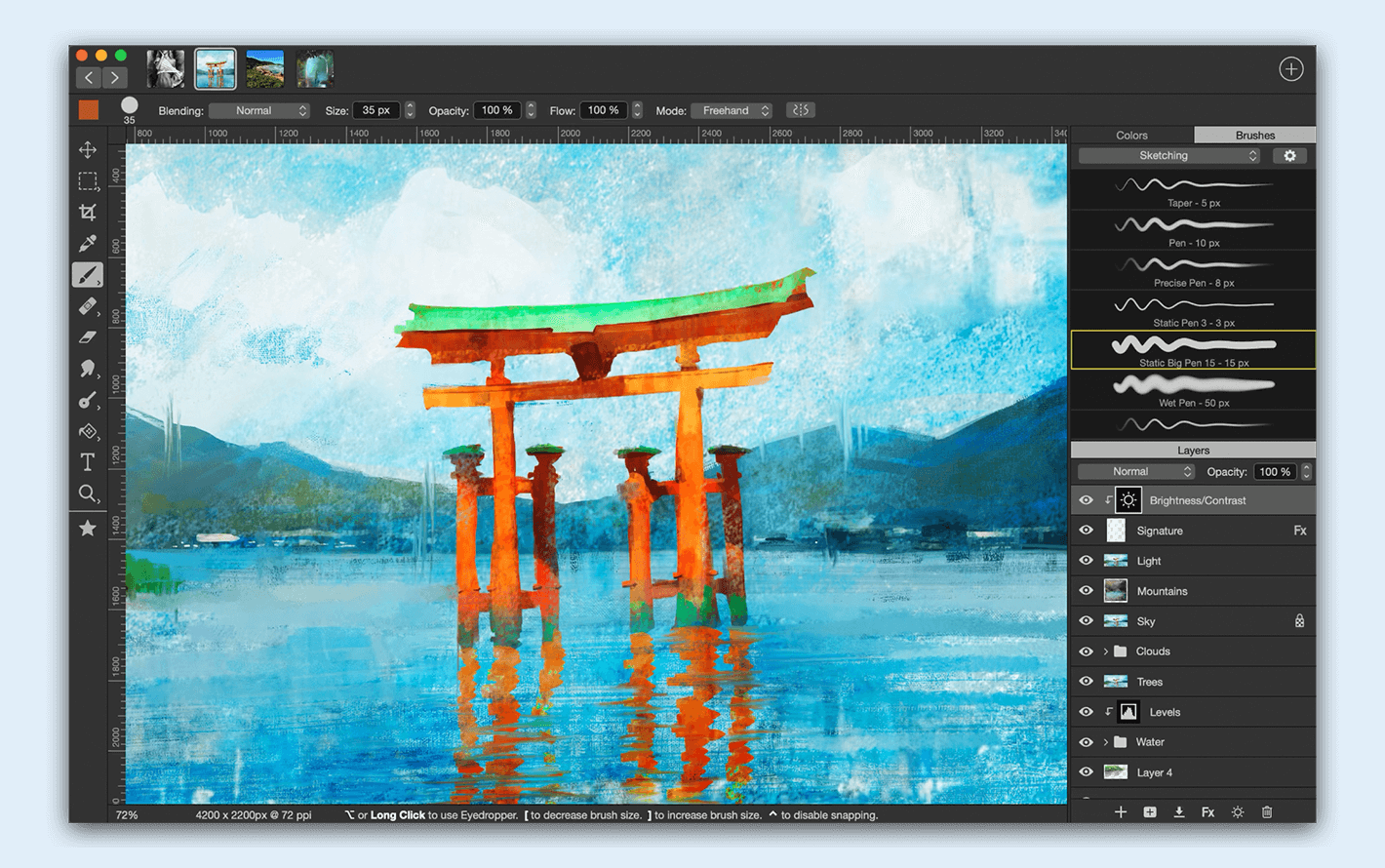Select the Zoom magnifier tool
1385x868 pixels.
(88, 493)
